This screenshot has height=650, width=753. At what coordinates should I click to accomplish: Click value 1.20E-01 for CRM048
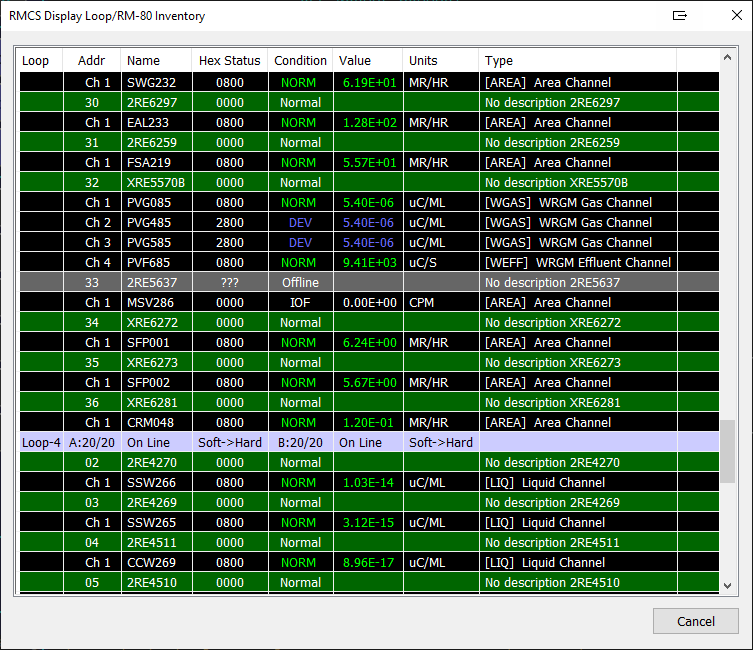point(368,423)
